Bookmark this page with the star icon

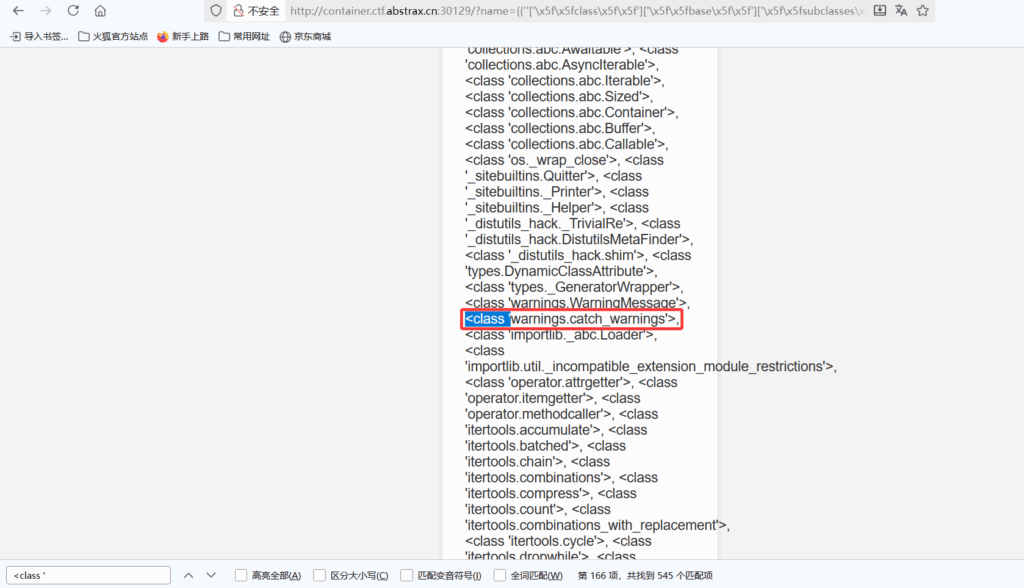pos(922,11)
